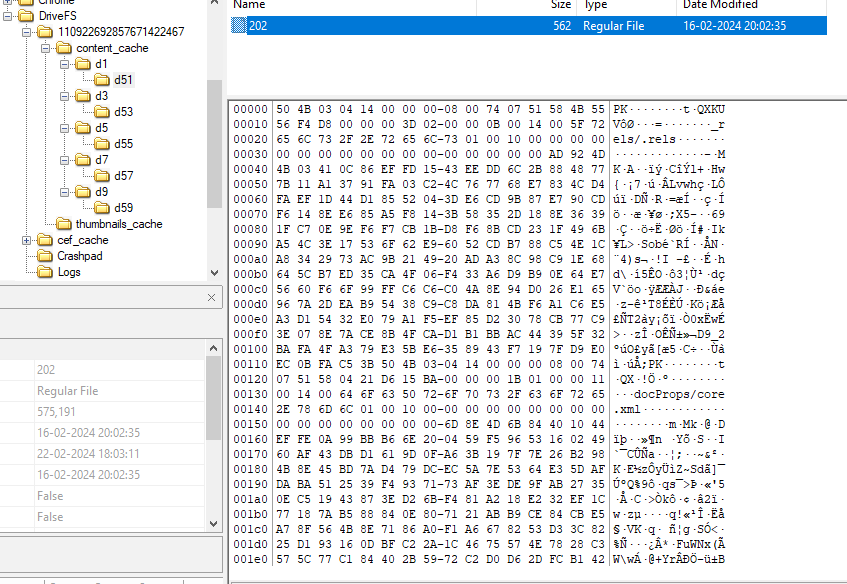Expand the cef_cache folder node
Image resolution: width=847 pixels, height=584 pixels.
click(x=27, y=240)
